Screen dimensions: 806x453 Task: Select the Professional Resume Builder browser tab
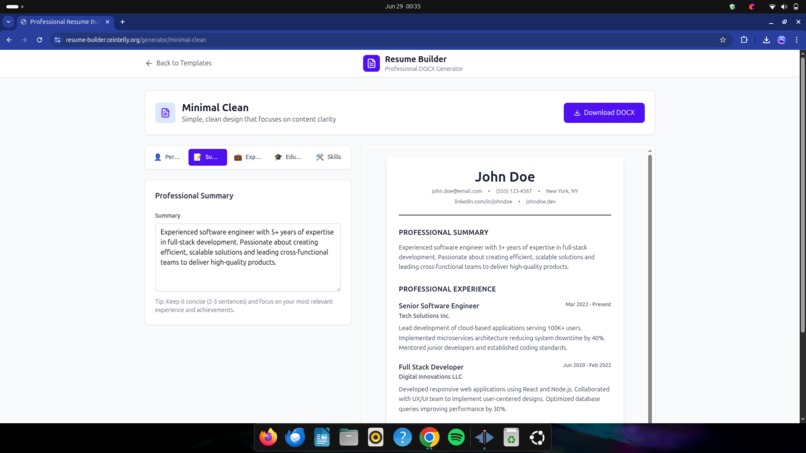tap(64, 22)
